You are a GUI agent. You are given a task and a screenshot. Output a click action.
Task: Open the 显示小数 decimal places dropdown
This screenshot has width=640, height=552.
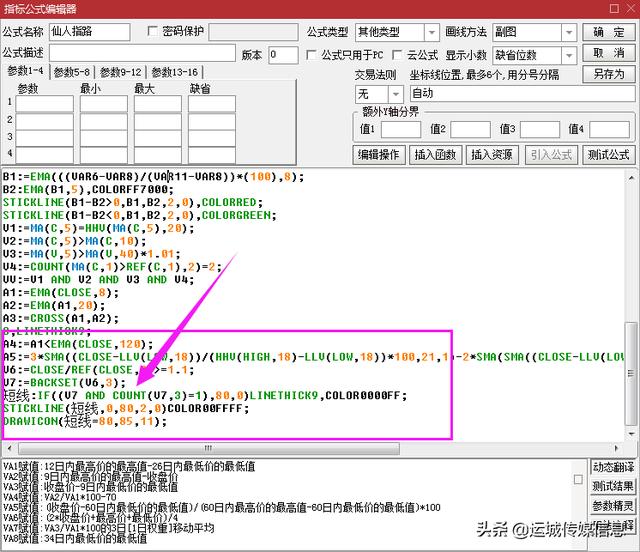pyautogui.click(x=569, y=55)
